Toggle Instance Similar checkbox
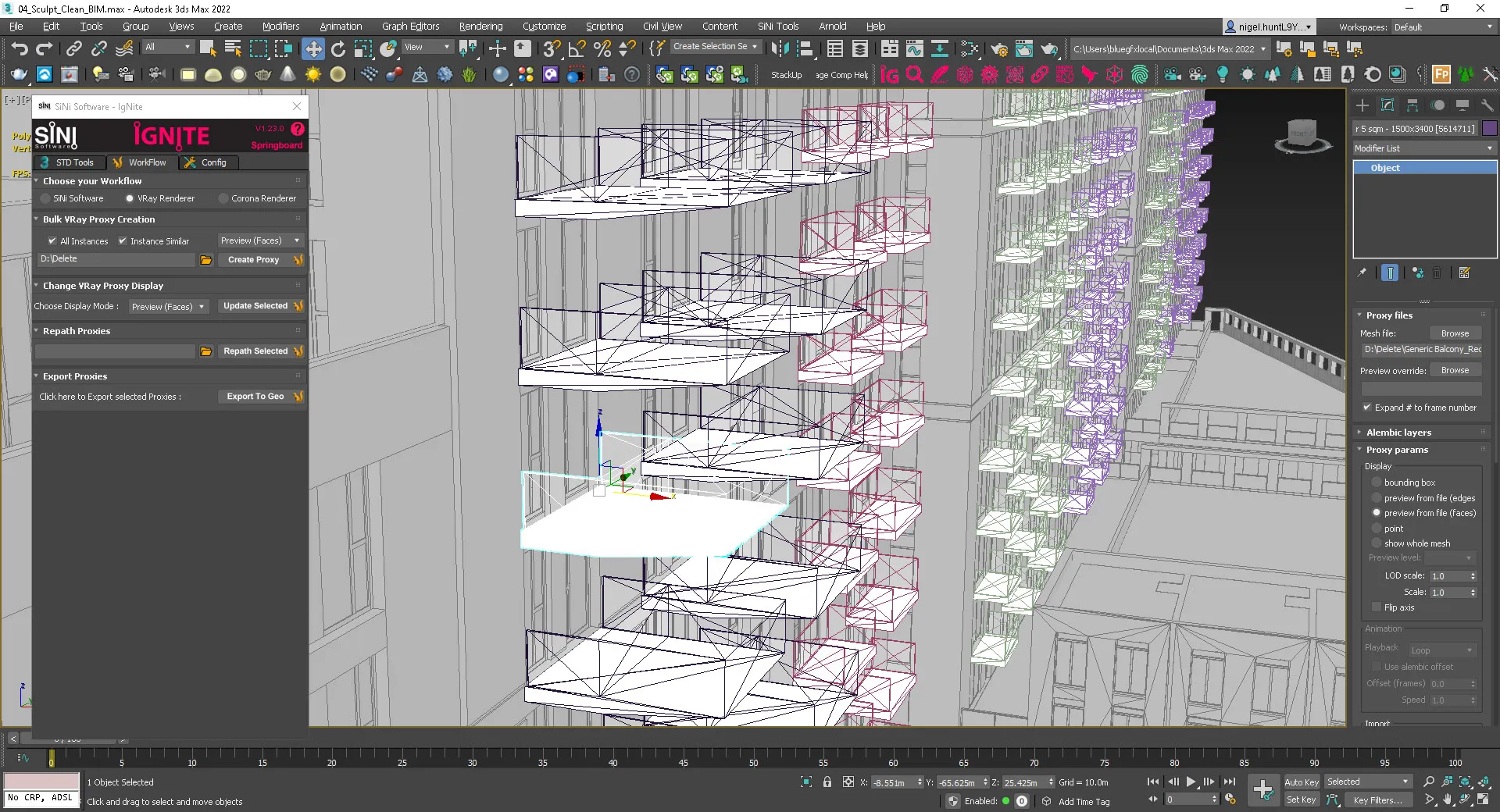Image resolution: width=1500 pixels, height=812 pixels. point(123,241)
